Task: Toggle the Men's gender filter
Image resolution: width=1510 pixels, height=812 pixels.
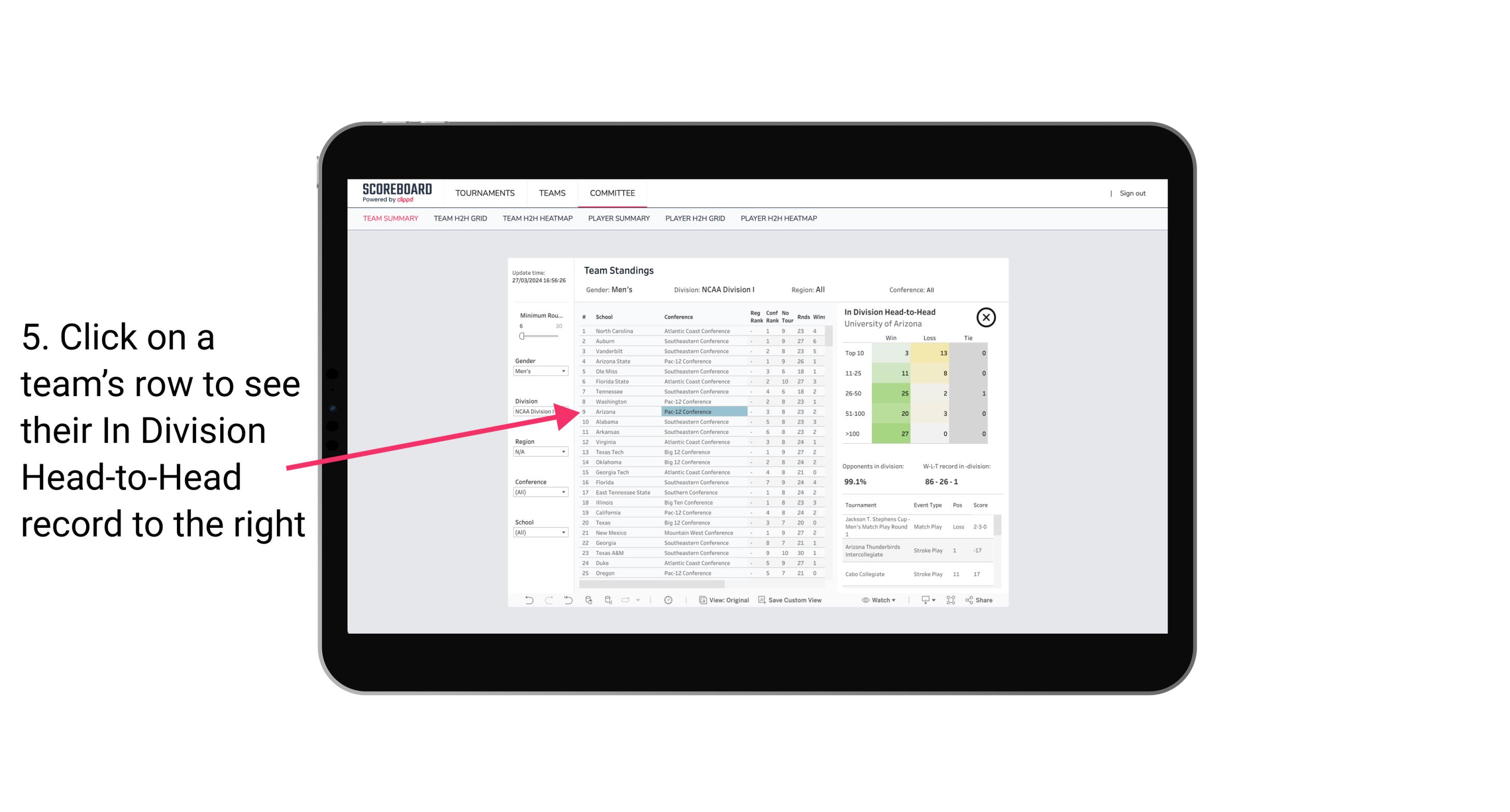Action: [538, 370]
